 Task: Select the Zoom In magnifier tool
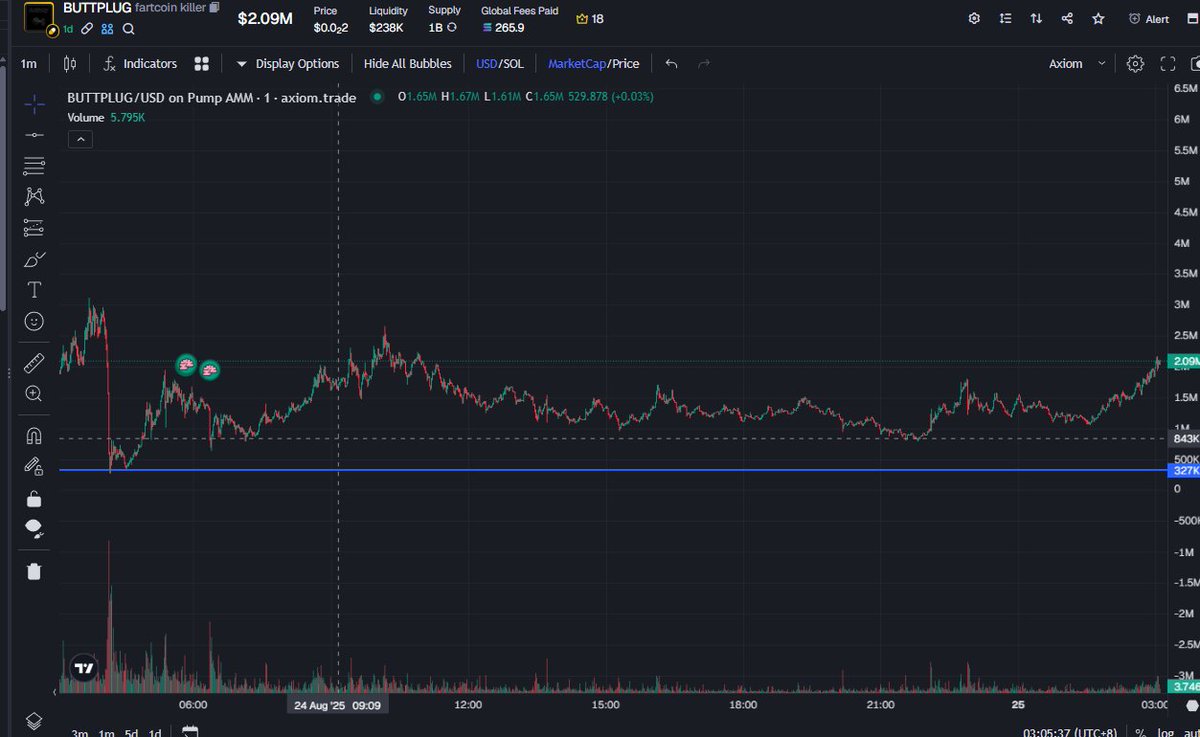pos(34,394)
